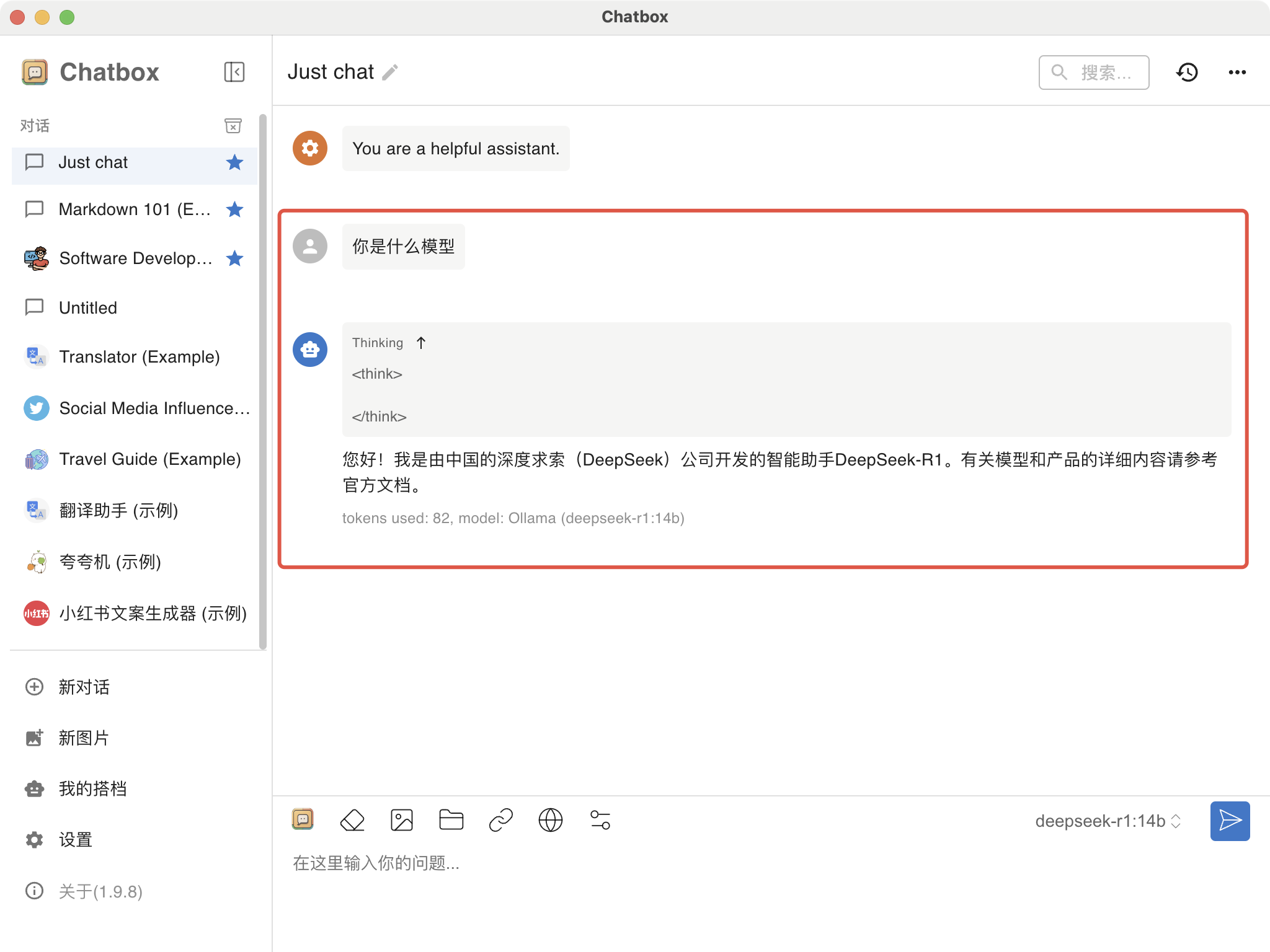The height and width of the screenshot is (952, 1270).
Task: Select the Untitled conversation
Action: 135,307
